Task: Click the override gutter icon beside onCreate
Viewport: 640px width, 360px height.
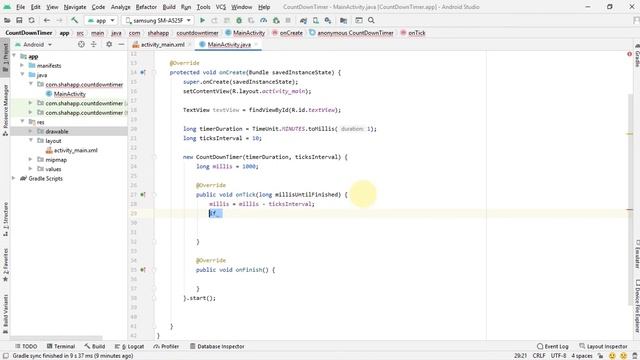Action: click(143, 72)
